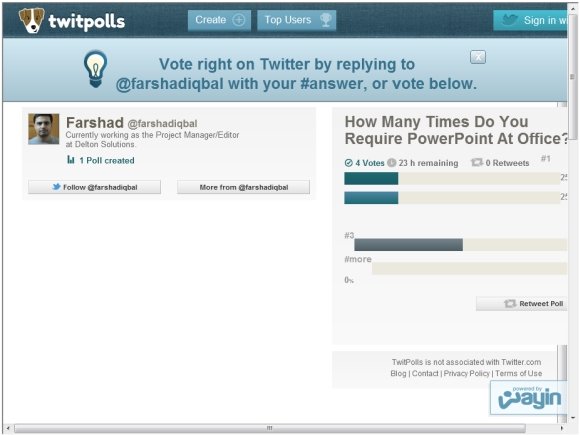Click More from @farshadiqbal button
The height and width of the screenshot is (435, 580).
pos(243,187)
